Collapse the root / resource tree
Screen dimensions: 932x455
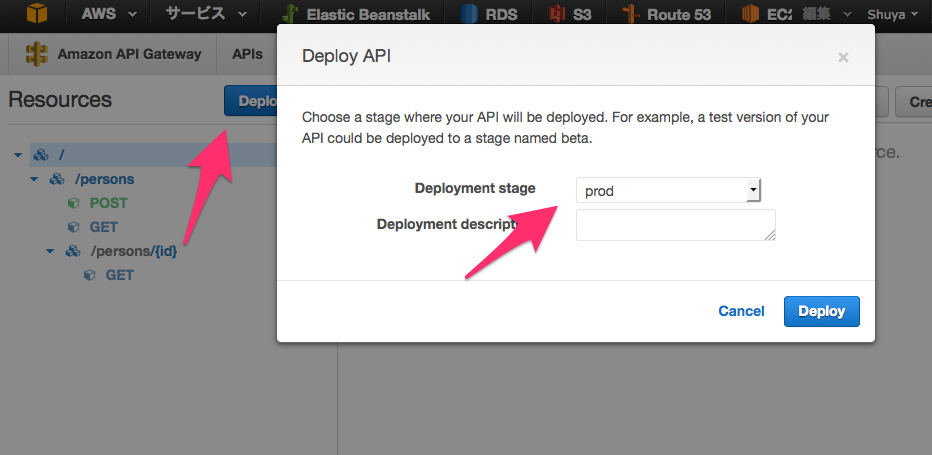tap(18, 155)
